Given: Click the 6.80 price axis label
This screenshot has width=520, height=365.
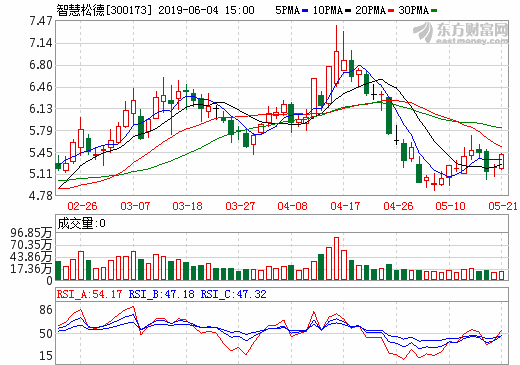Looking at the screenshot, I should (41, 65).
